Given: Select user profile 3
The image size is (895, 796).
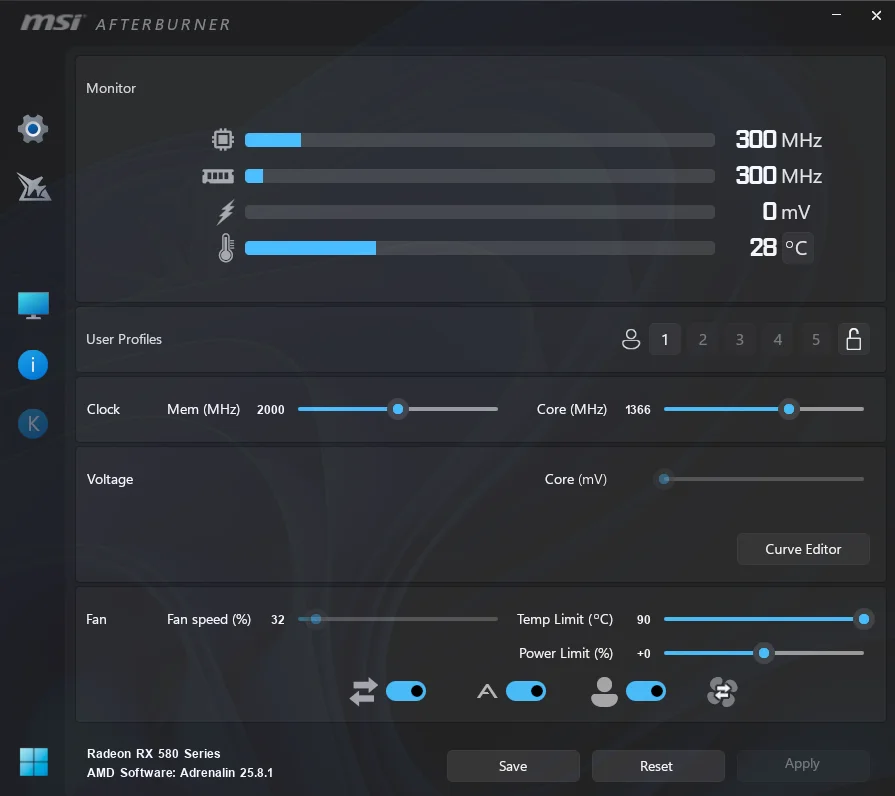Looking at the screenshot, I should pos(740,340).
